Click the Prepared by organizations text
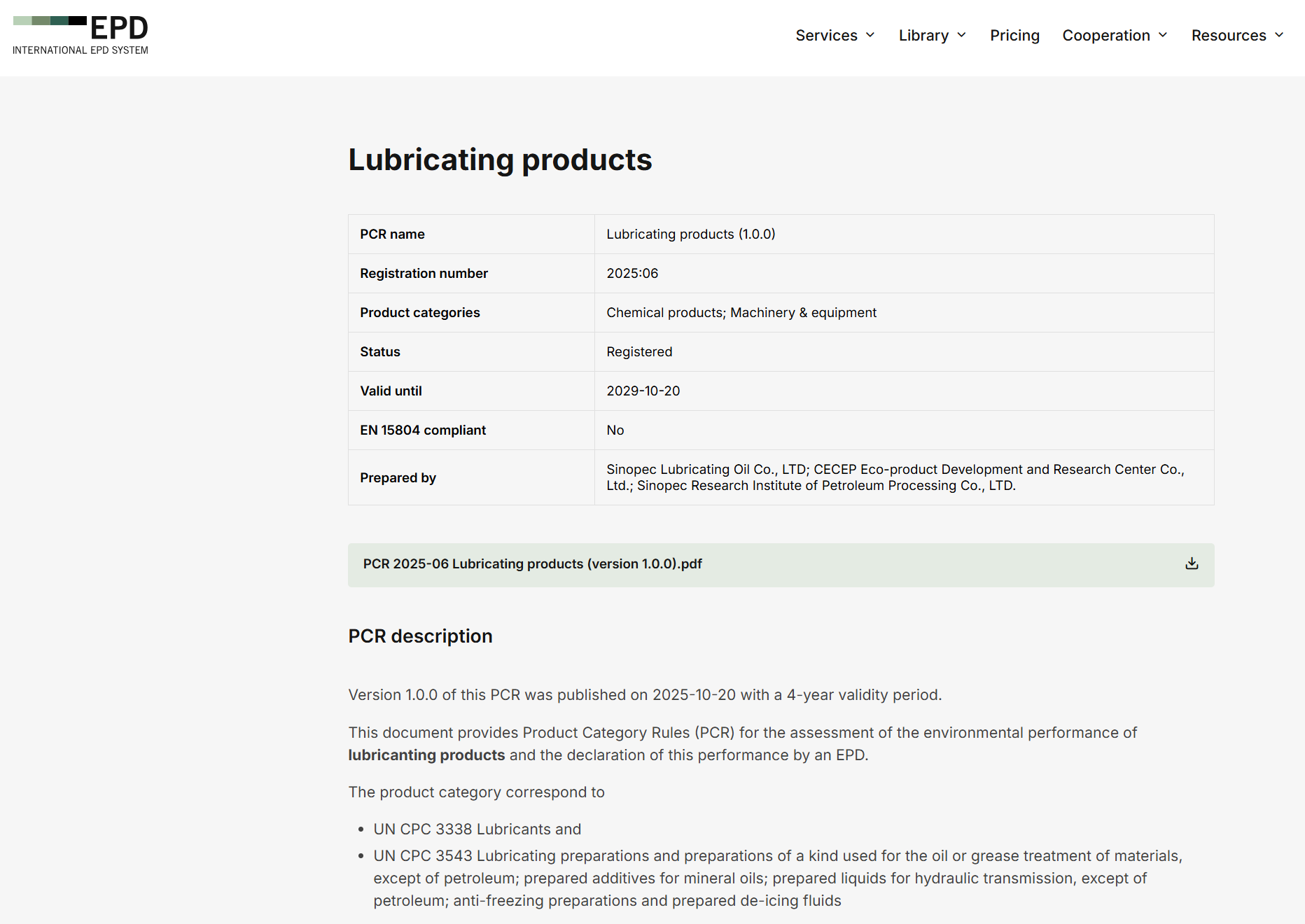This screenshot has height=924, width=1305. [x=895, y=477]
